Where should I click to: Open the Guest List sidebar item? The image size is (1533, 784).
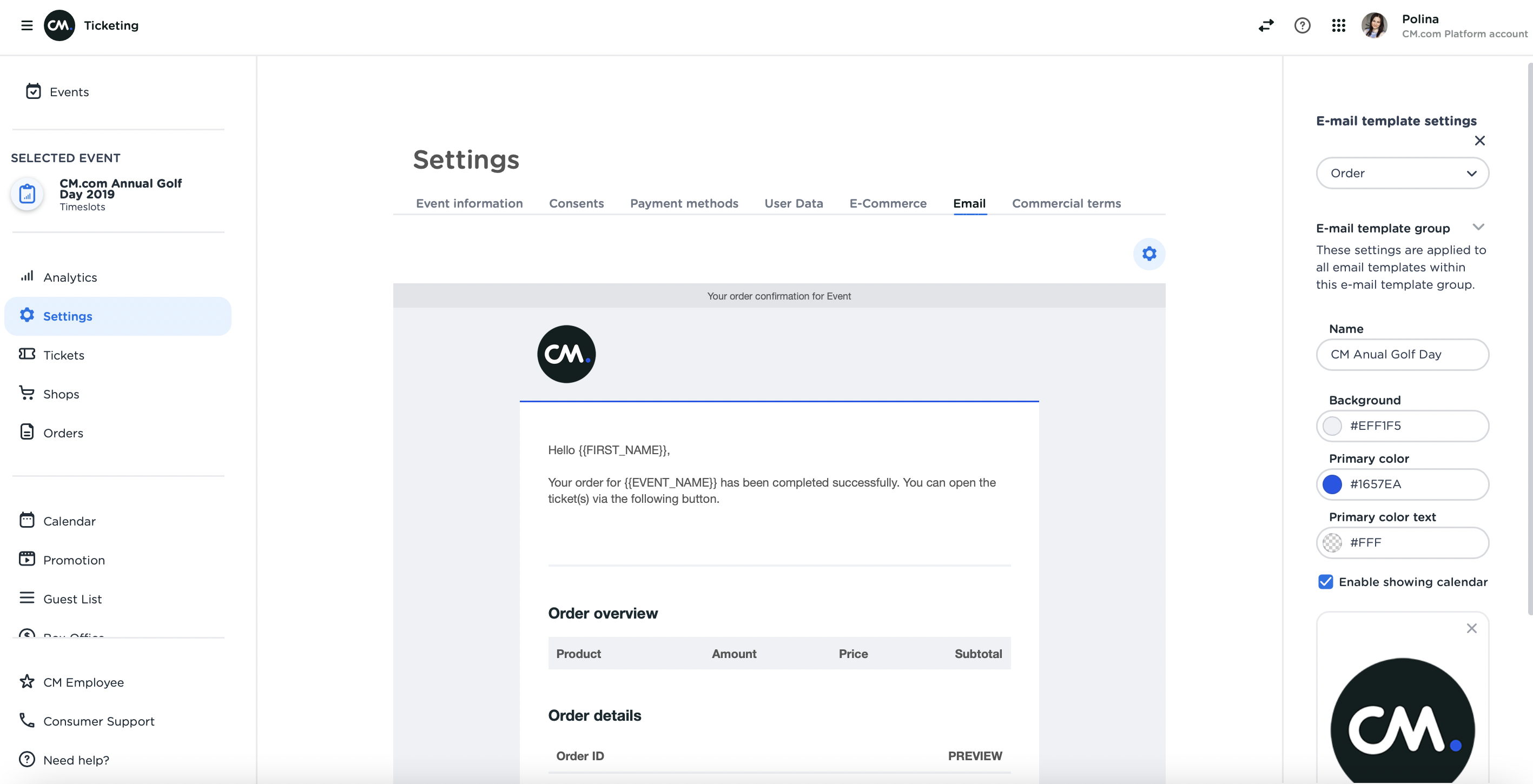[x=72, y=599]
